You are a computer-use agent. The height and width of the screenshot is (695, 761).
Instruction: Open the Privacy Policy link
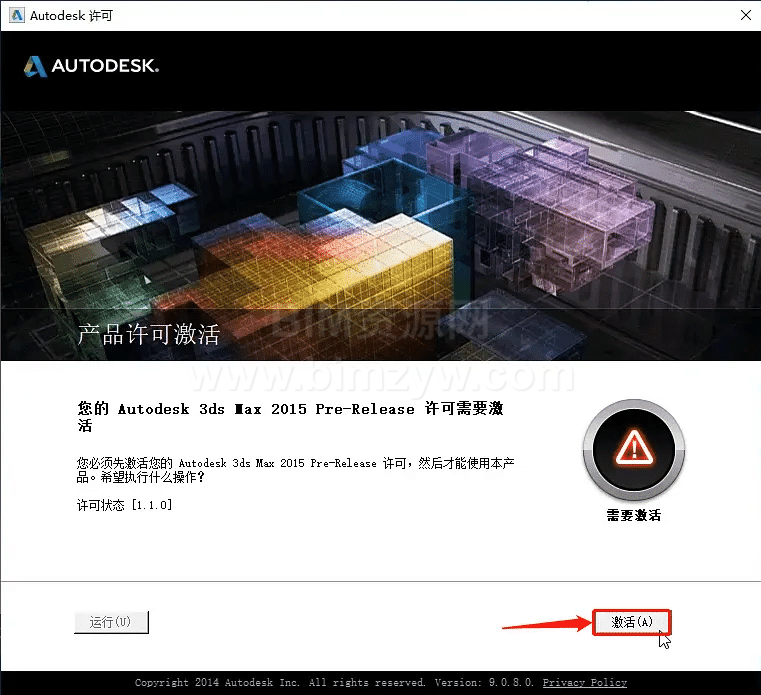tap(584, 682)
